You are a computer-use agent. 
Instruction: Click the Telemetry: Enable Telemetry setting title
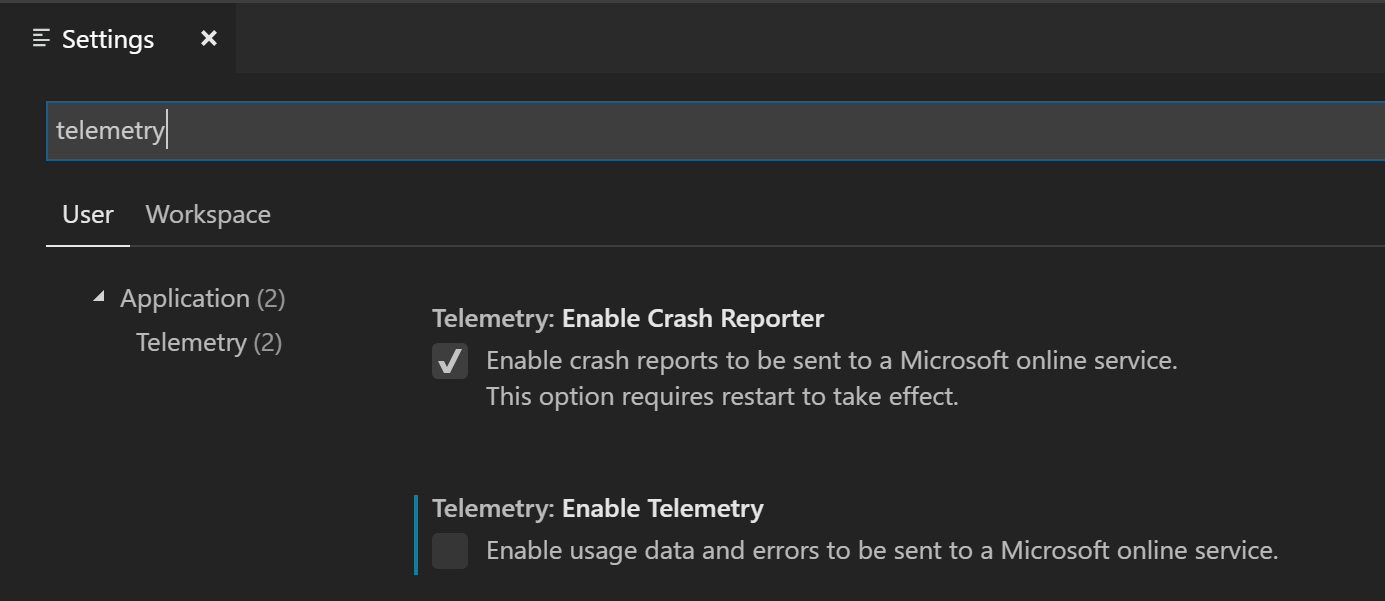597,508
